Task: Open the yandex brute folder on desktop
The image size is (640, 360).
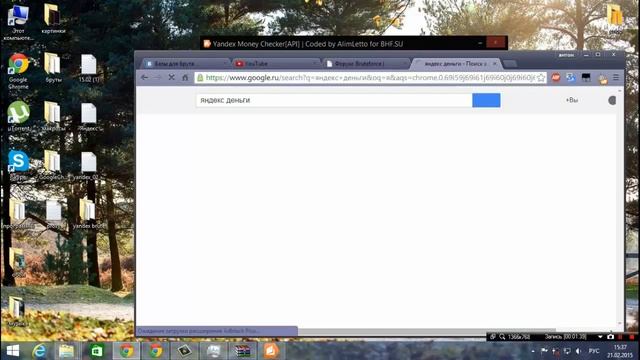Action: click(88, 213)
